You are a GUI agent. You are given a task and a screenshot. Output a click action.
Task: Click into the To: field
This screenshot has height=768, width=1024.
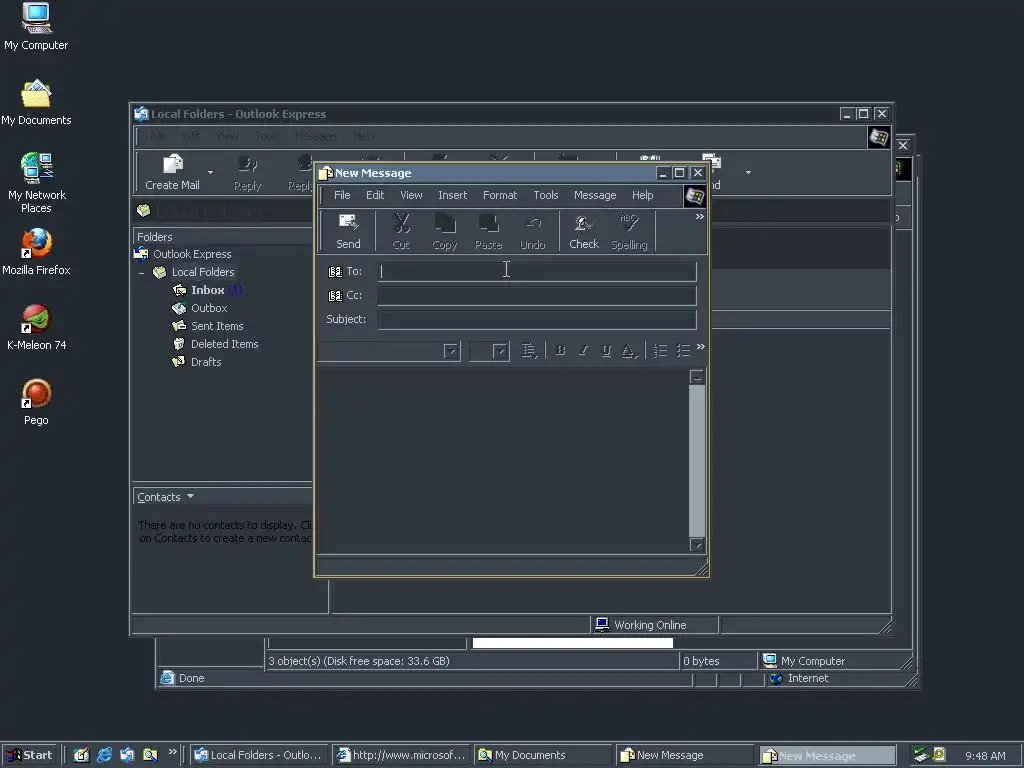tap(537, 272)
